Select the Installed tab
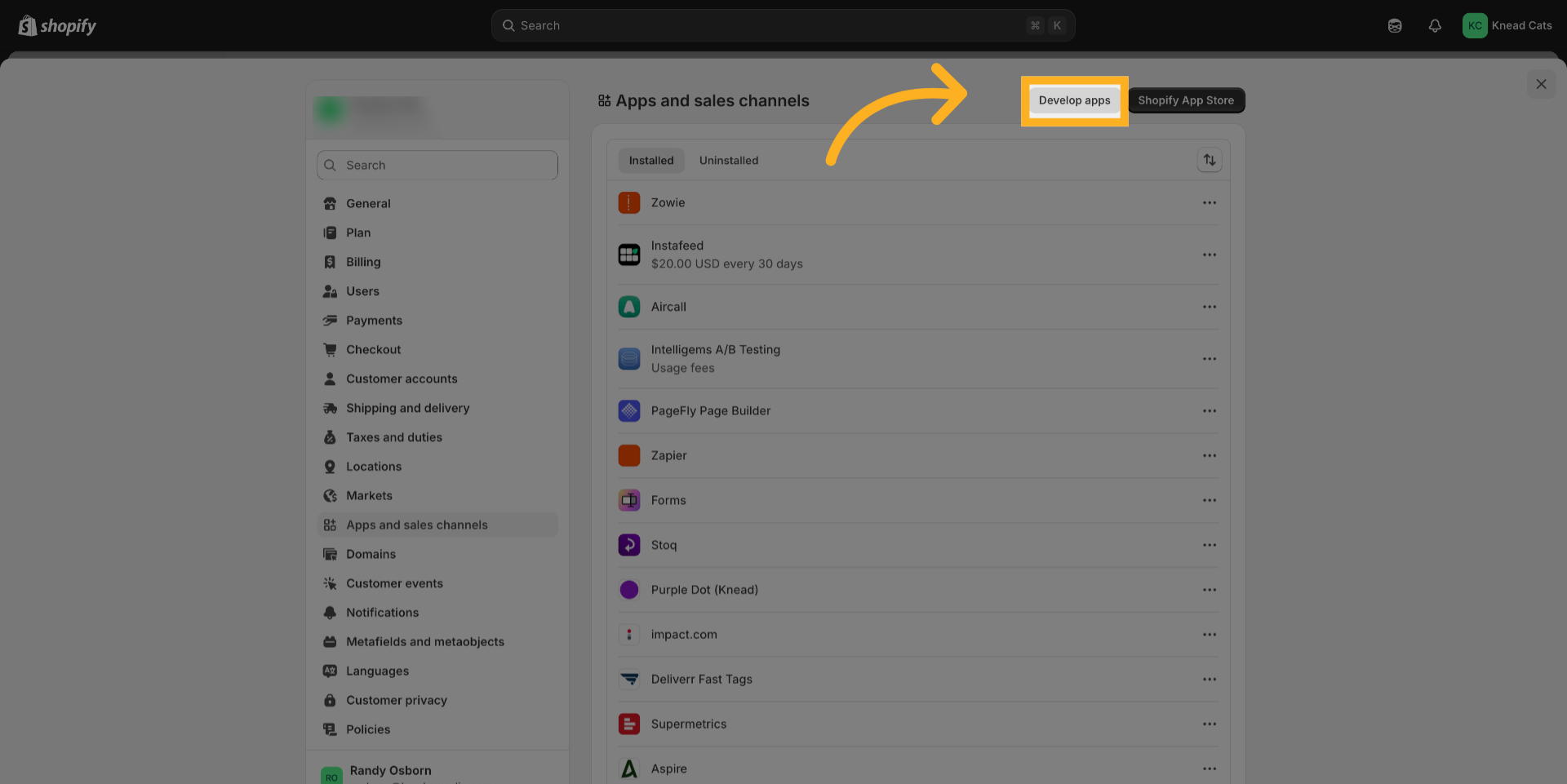The width and height of the screenshot is (1567, 784). pyautogui.click(x=651, y=161)
